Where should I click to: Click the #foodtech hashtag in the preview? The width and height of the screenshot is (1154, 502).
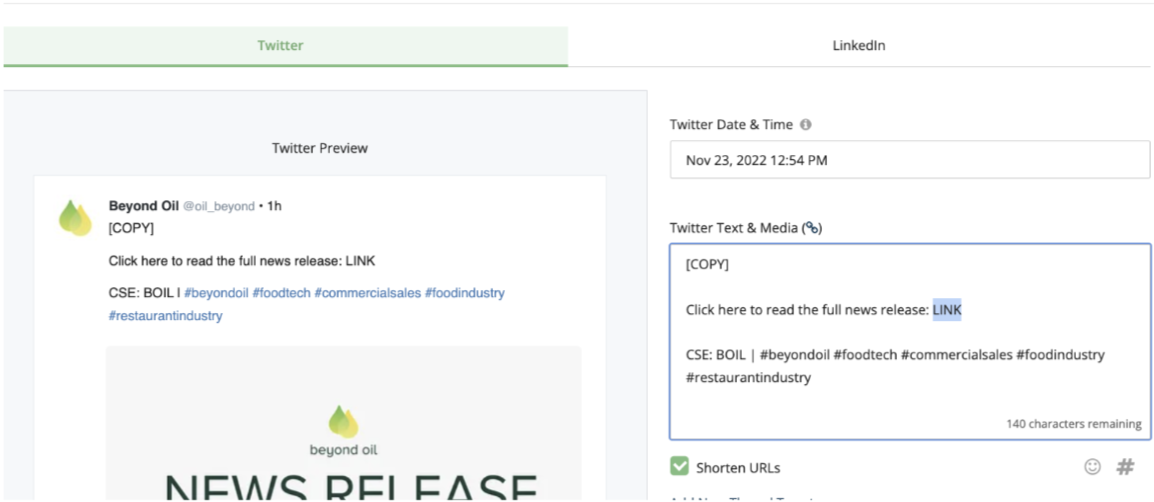[281, 293]
